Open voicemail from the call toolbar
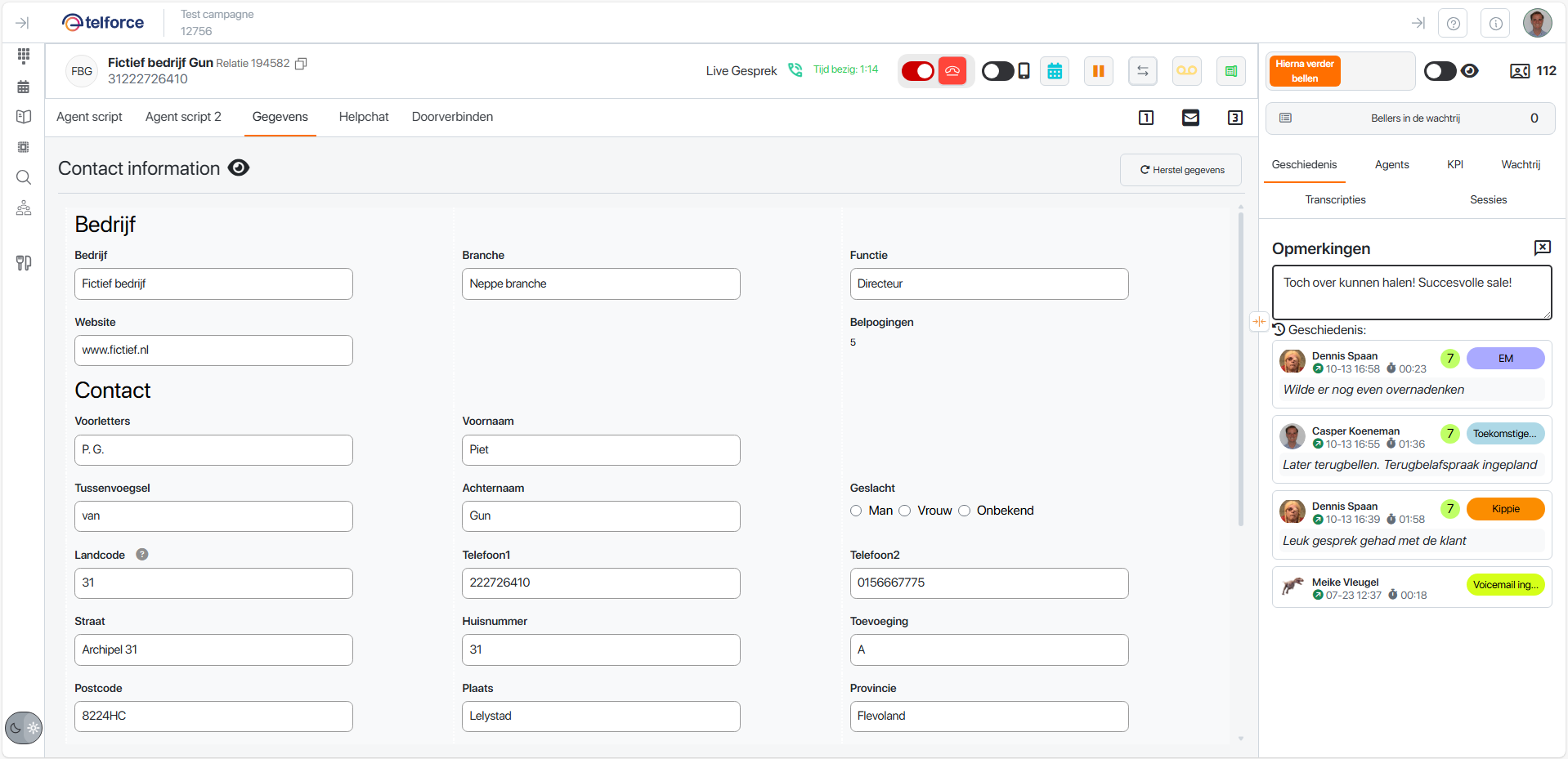Viewport: 1568px width, 759px height. click(x=1186, y=71)
